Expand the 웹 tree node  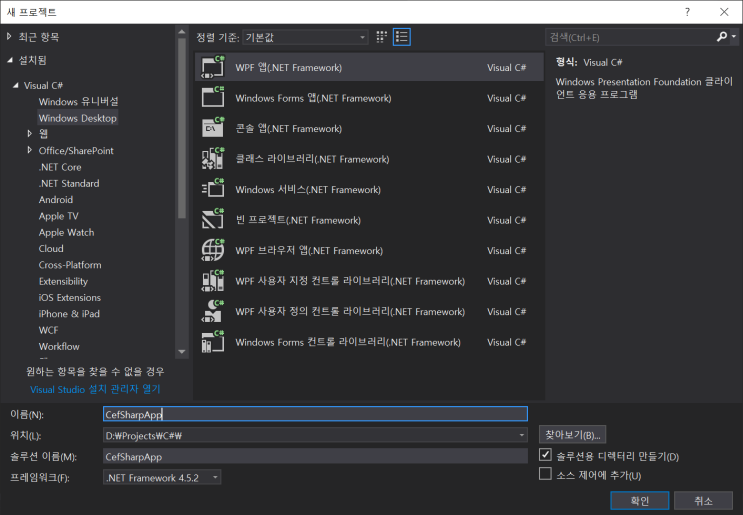29,134
